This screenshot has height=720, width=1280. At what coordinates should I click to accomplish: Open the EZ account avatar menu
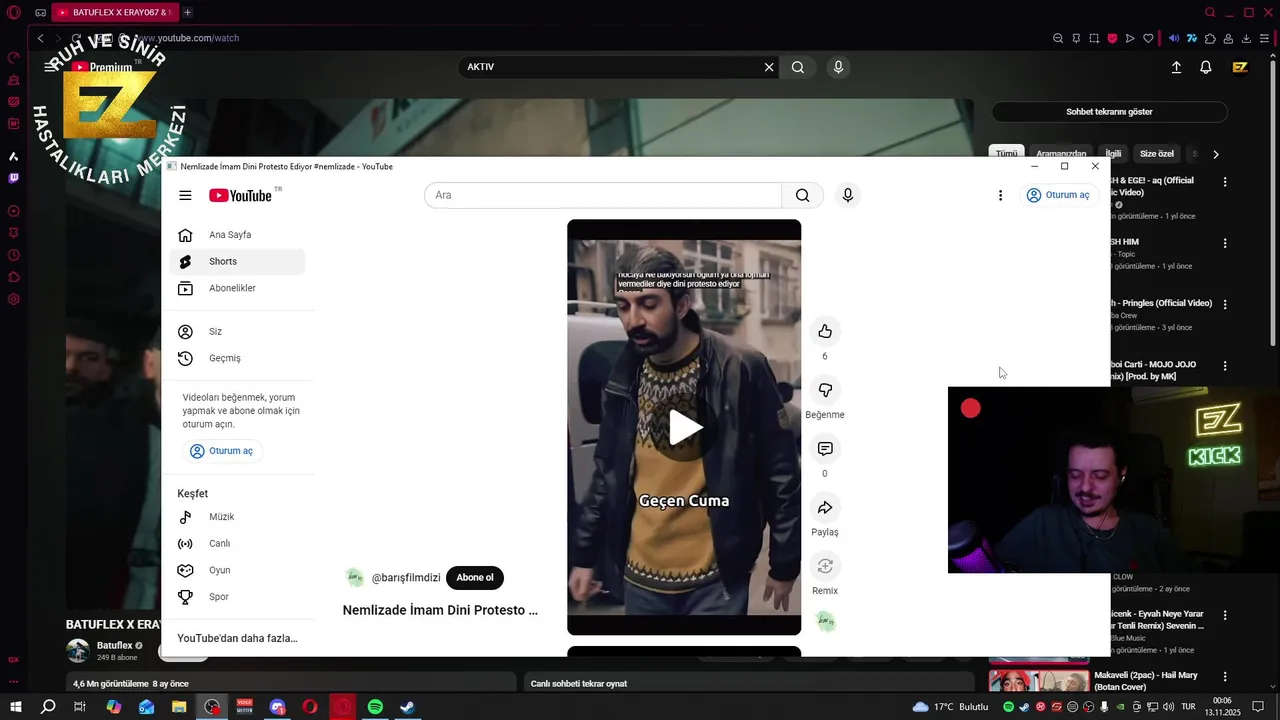pyautogui.click(x=1240, y=67)
